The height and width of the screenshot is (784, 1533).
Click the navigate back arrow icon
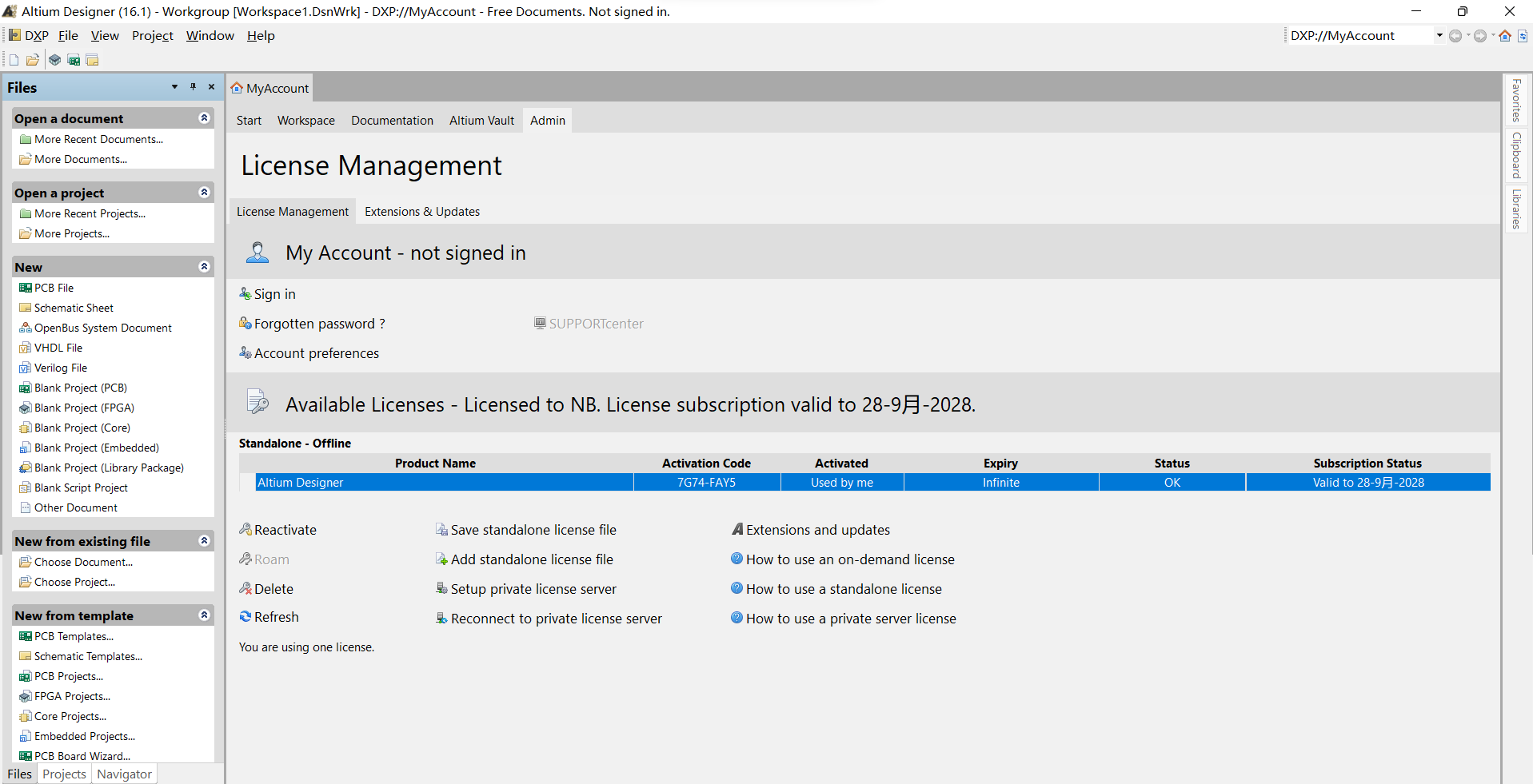pos(1455,35)
